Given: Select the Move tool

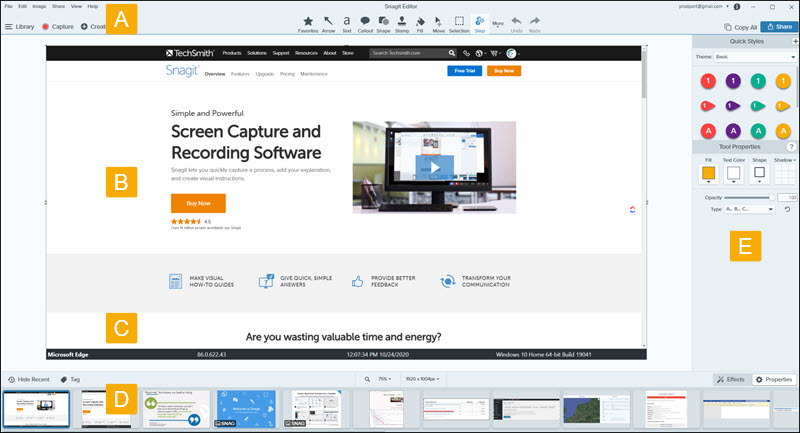Looking at the screenshot, I should pyautogui.click(x=438, y=24).
